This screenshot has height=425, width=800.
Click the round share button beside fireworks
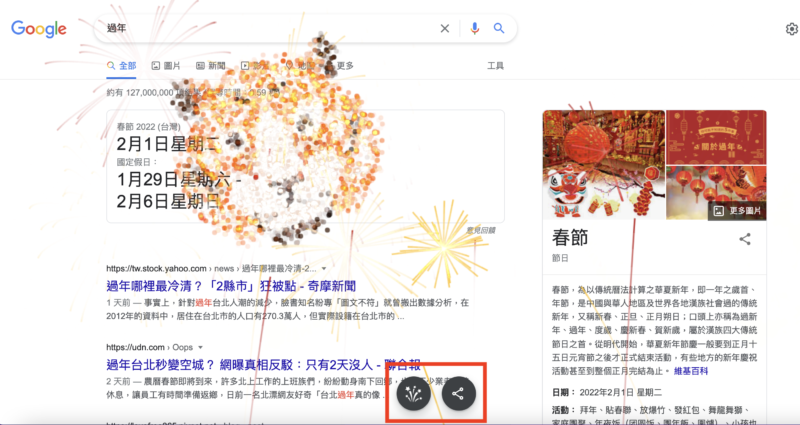pyautogui.click(x=459, y=393)
